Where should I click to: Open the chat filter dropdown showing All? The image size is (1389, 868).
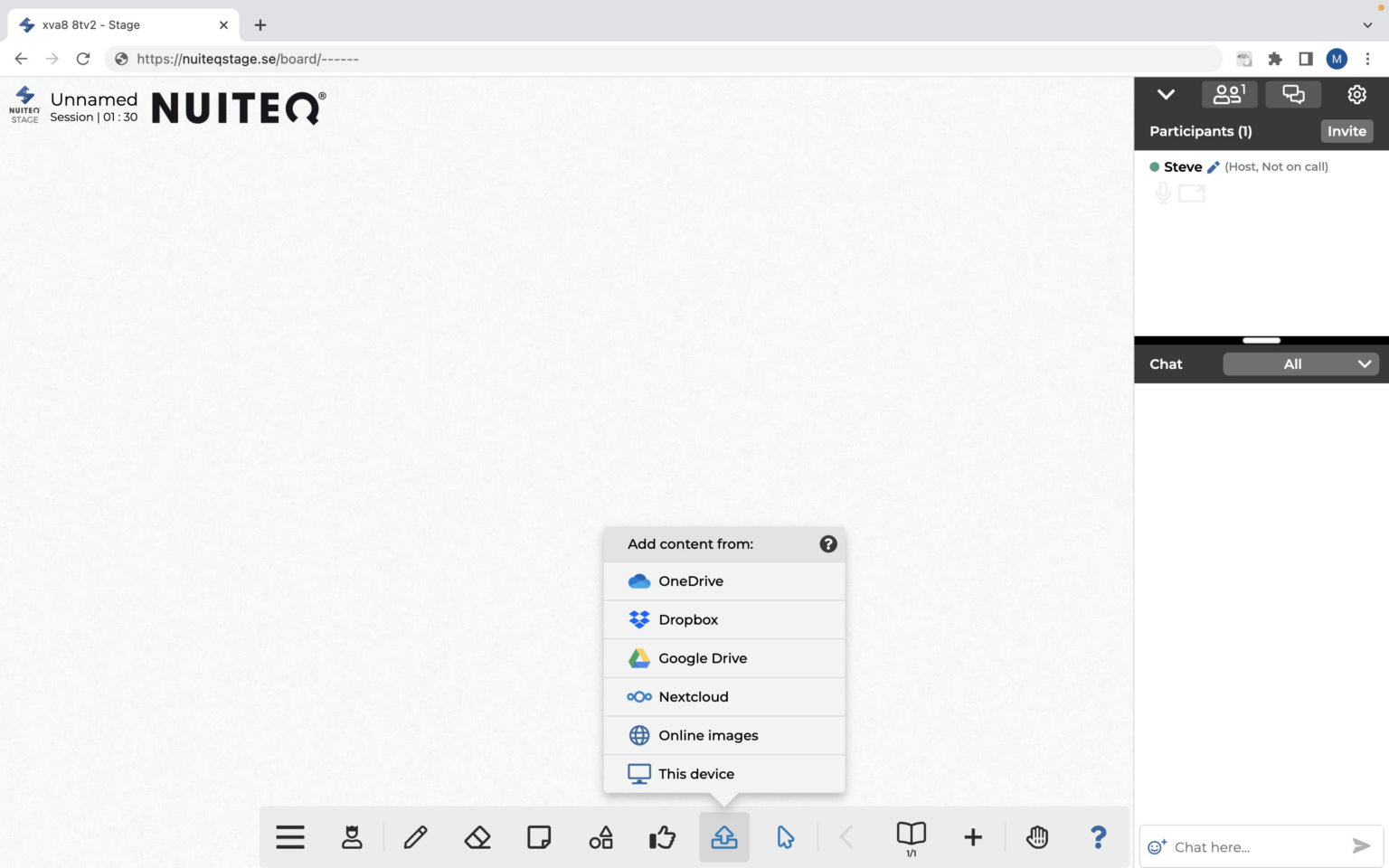1300,363
